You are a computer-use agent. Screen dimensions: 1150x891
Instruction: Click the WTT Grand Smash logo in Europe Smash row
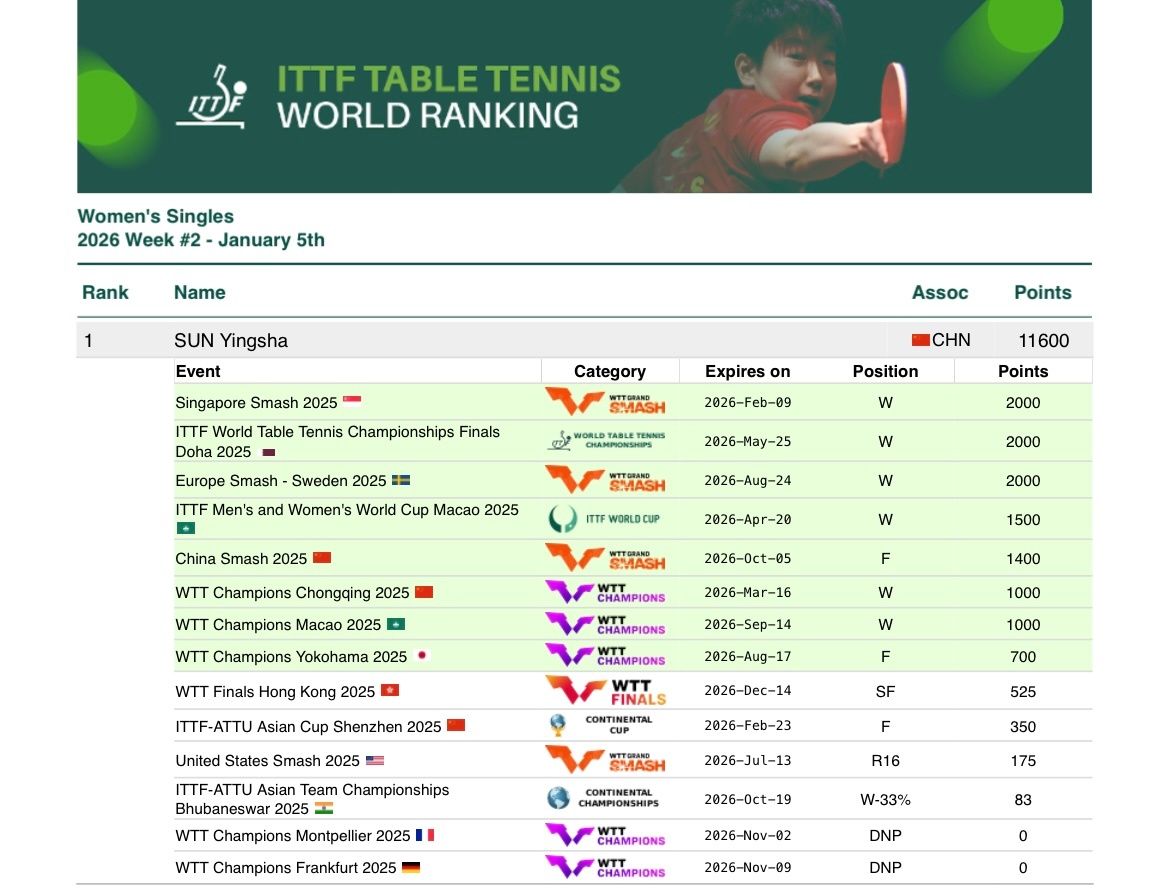pos(605,480)
